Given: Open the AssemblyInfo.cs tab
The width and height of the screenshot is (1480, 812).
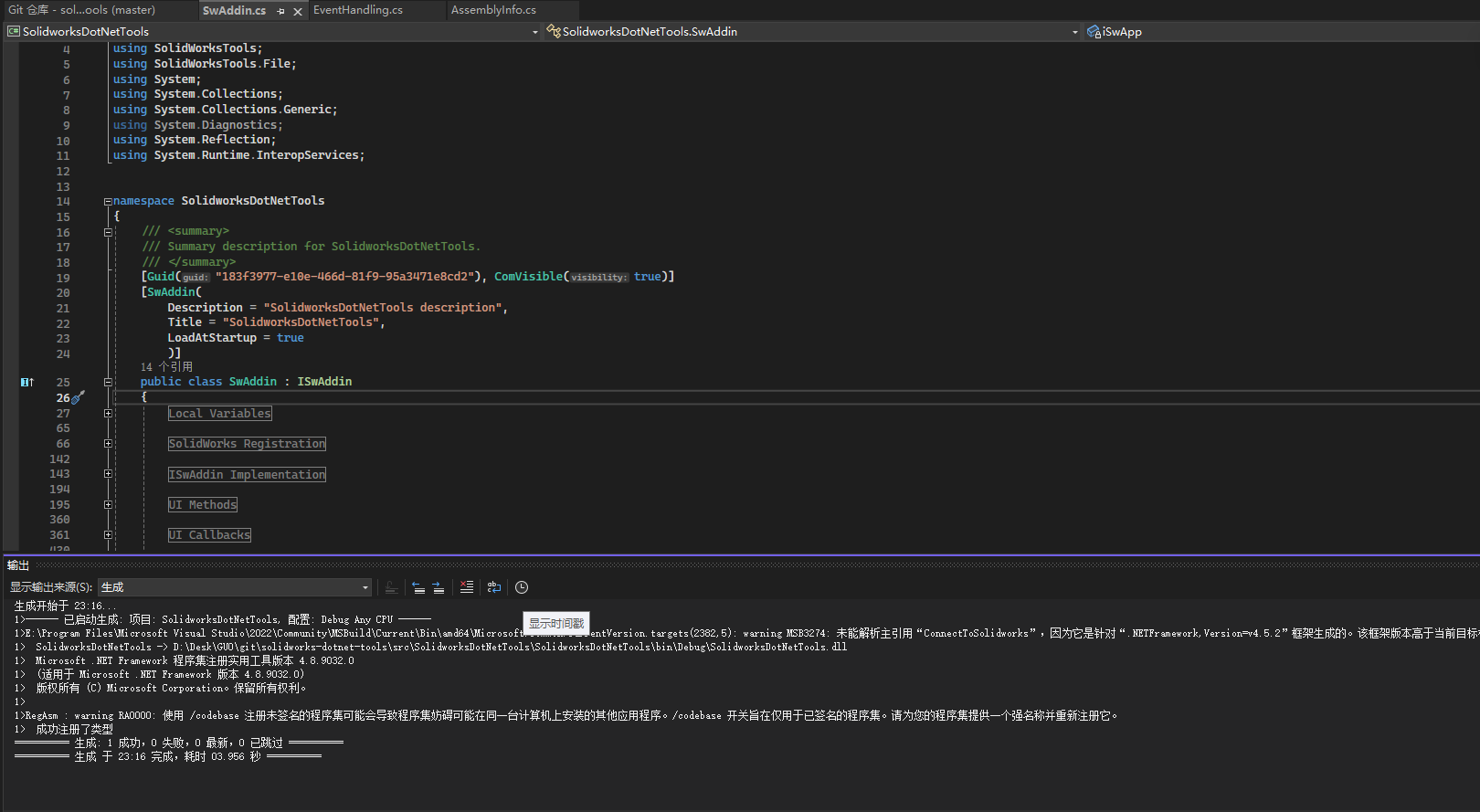Looking at the screenshot, I should [493, 10].
